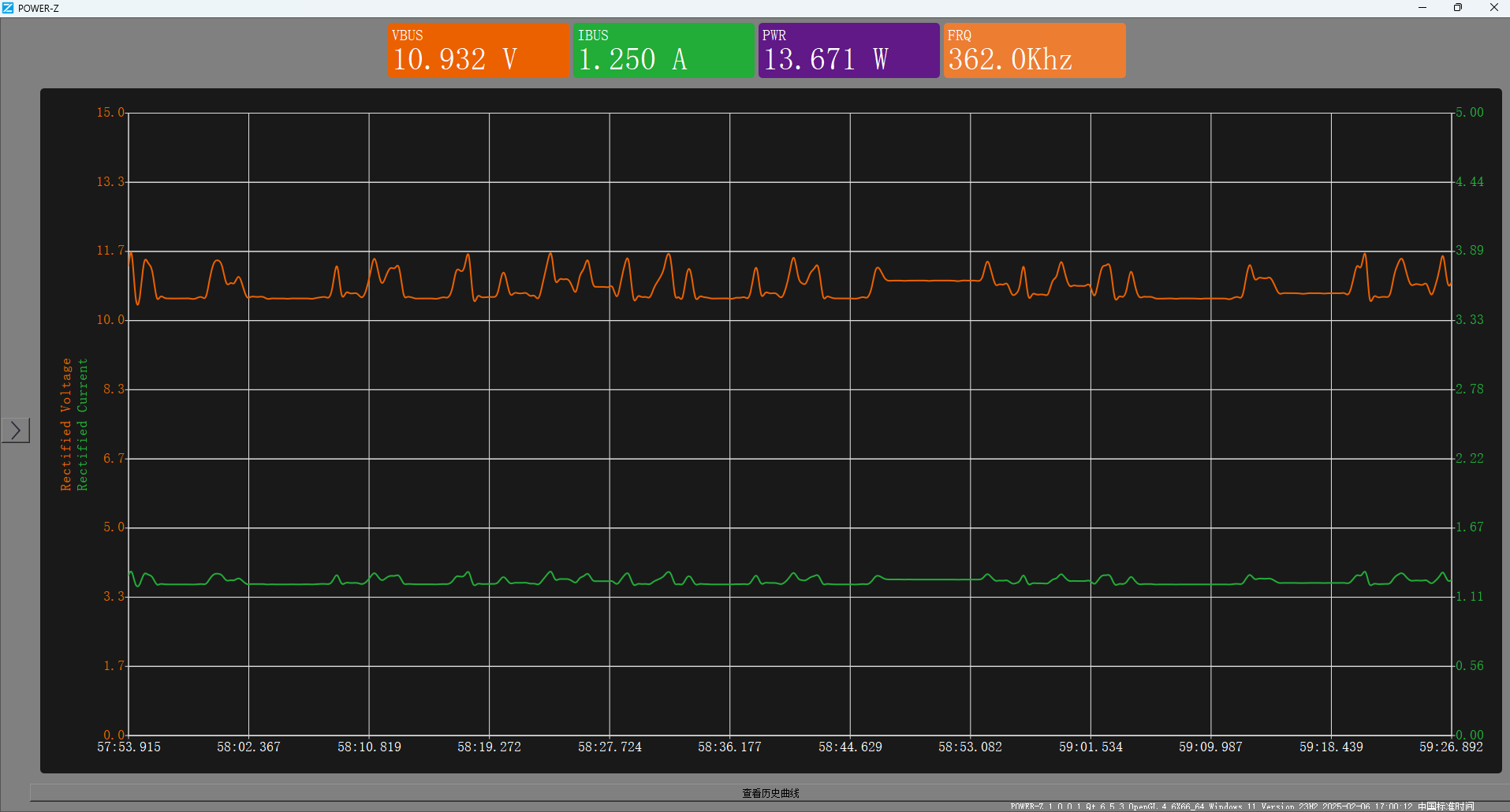Viewport: 1510px width, 812px height.
Task: Click the PWR wattage readout tile
Action: tap(848, 50)
